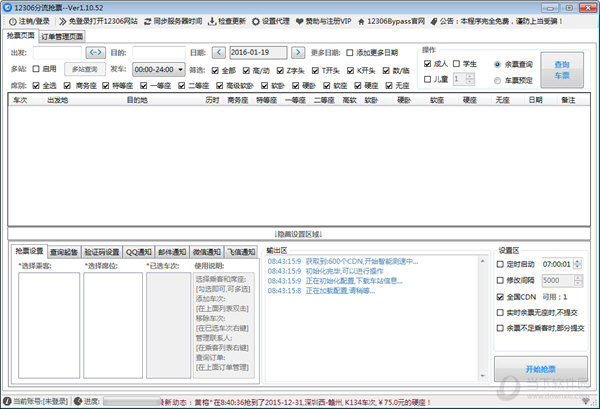Select 车票预定 radio option
The width and height of the screenshot is (600, 409).
498,78
